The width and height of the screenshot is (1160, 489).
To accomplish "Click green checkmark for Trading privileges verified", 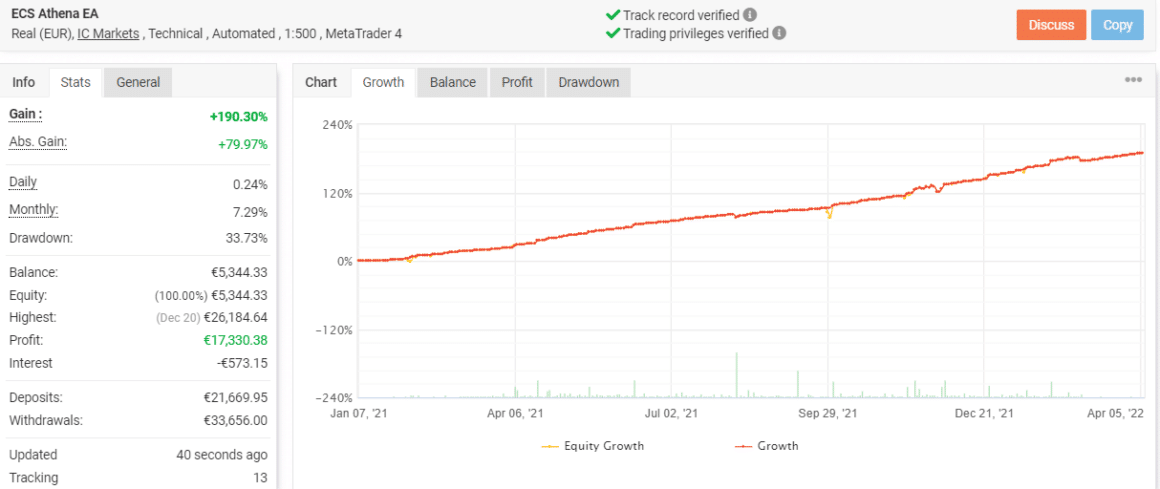I will point(613,33).
